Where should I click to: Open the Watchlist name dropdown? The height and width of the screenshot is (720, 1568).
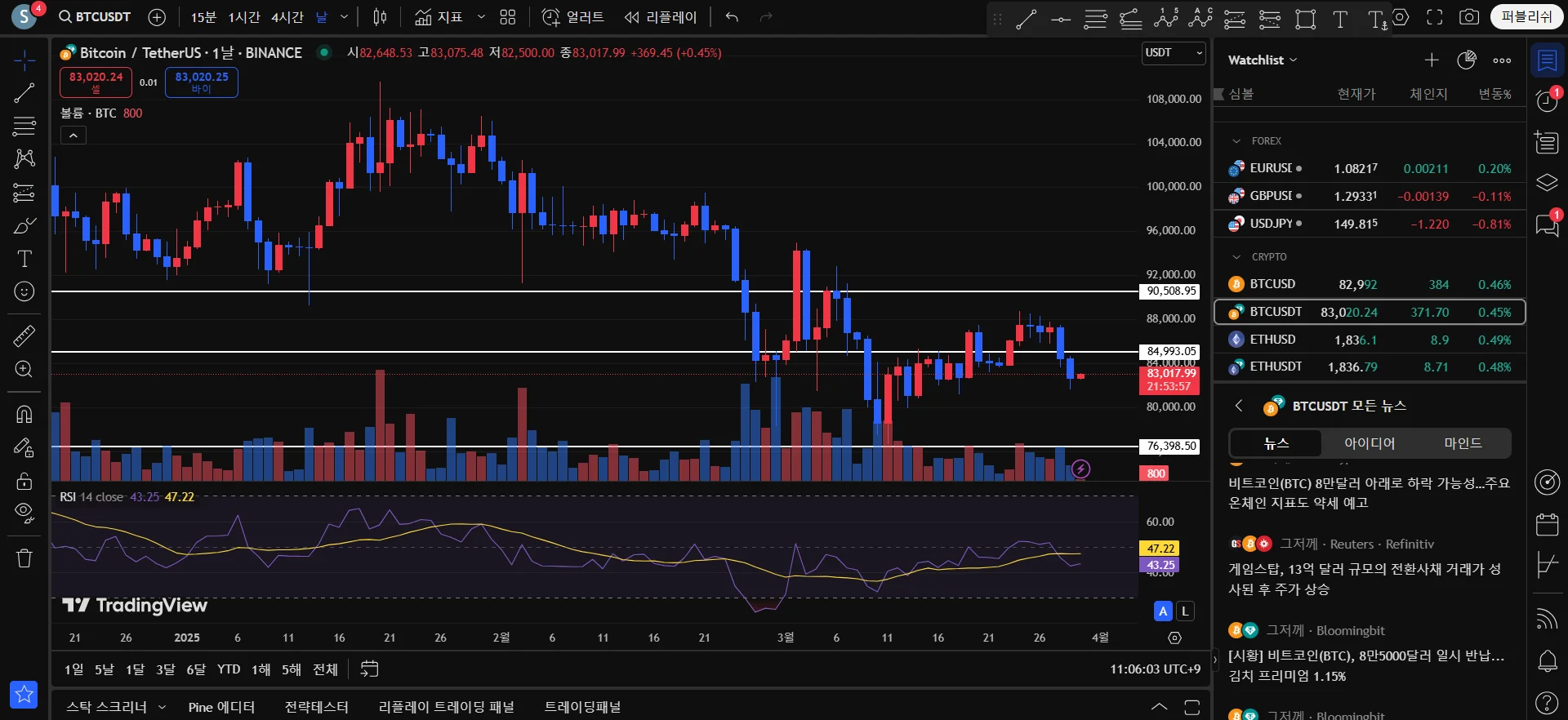click(1263, 60)
